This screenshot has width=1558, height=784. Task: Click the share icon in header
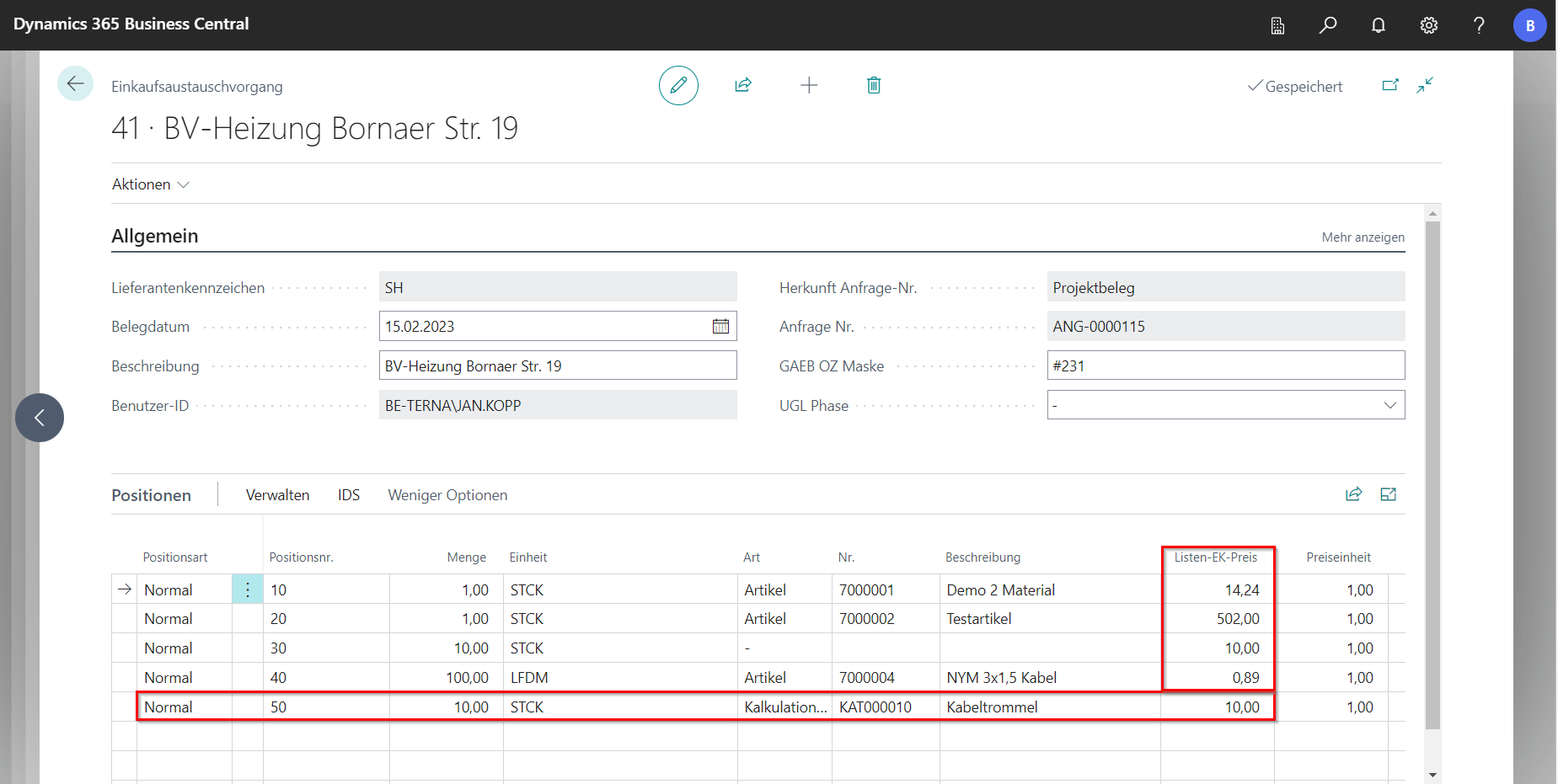[743, 85]
